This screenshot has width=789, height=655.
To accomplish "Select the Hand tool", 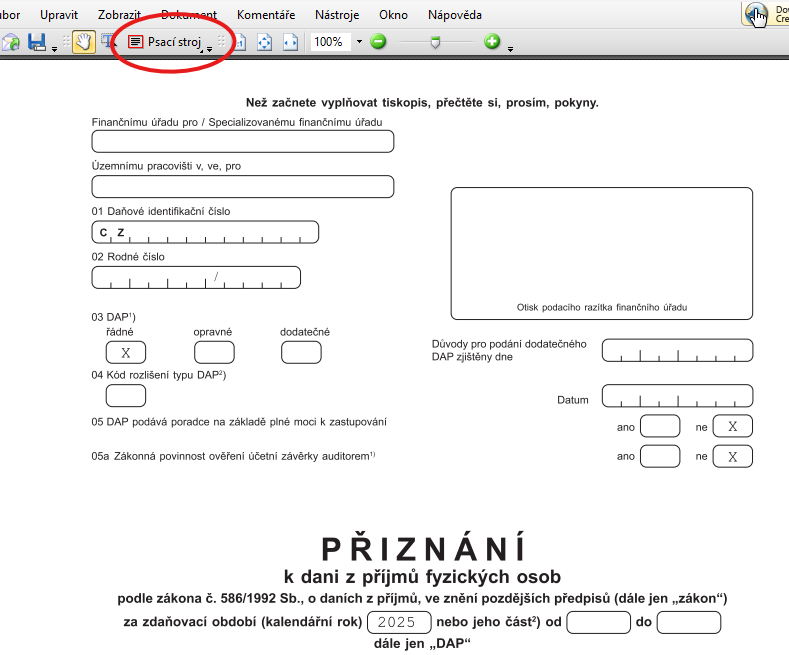I will (x=84, y=42).
